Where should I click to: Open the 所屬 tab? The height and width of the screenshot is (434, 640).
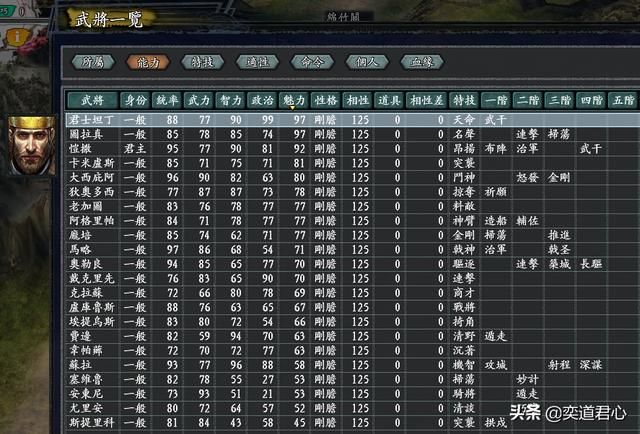(93, 62)
